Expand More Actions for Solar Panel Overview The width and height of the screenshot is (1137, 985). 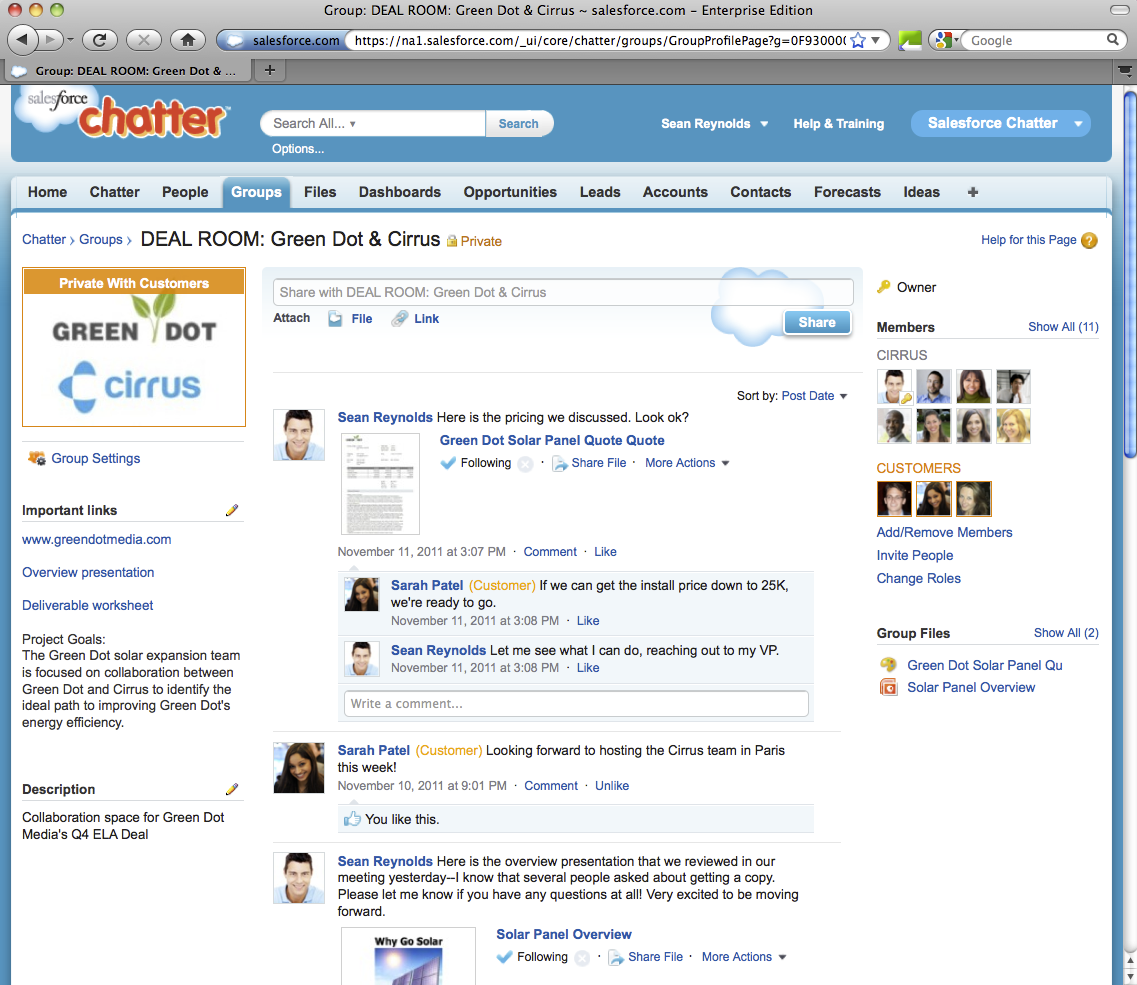tap(743, 957)
